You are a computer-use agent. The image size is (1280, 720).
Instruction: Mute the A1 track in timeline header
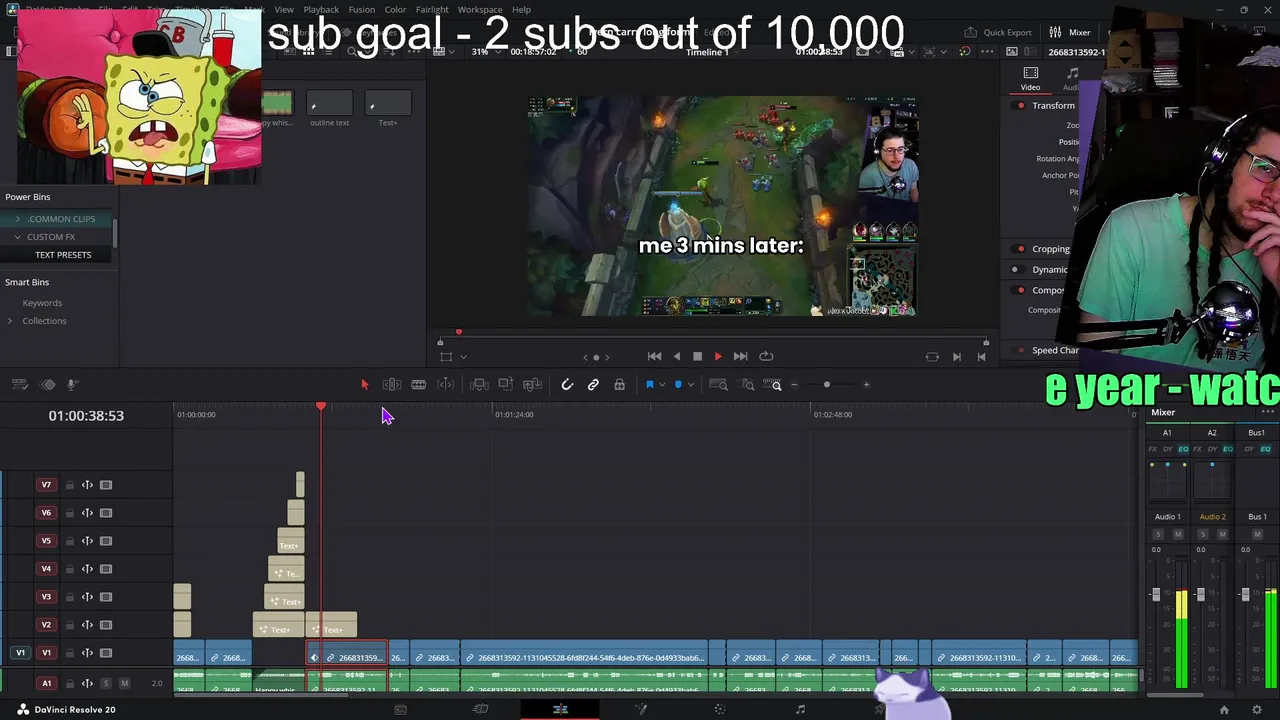pyautogui.click(x=124, y=684)
